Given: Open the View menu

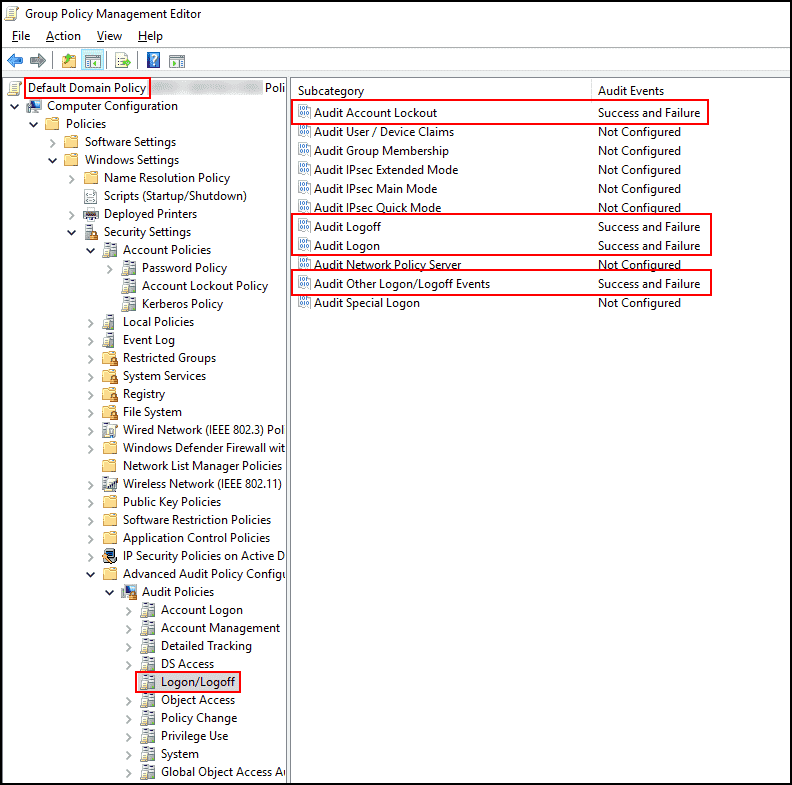Looking at the screenshot, I should pyautogui.click(x=109, y=36).
